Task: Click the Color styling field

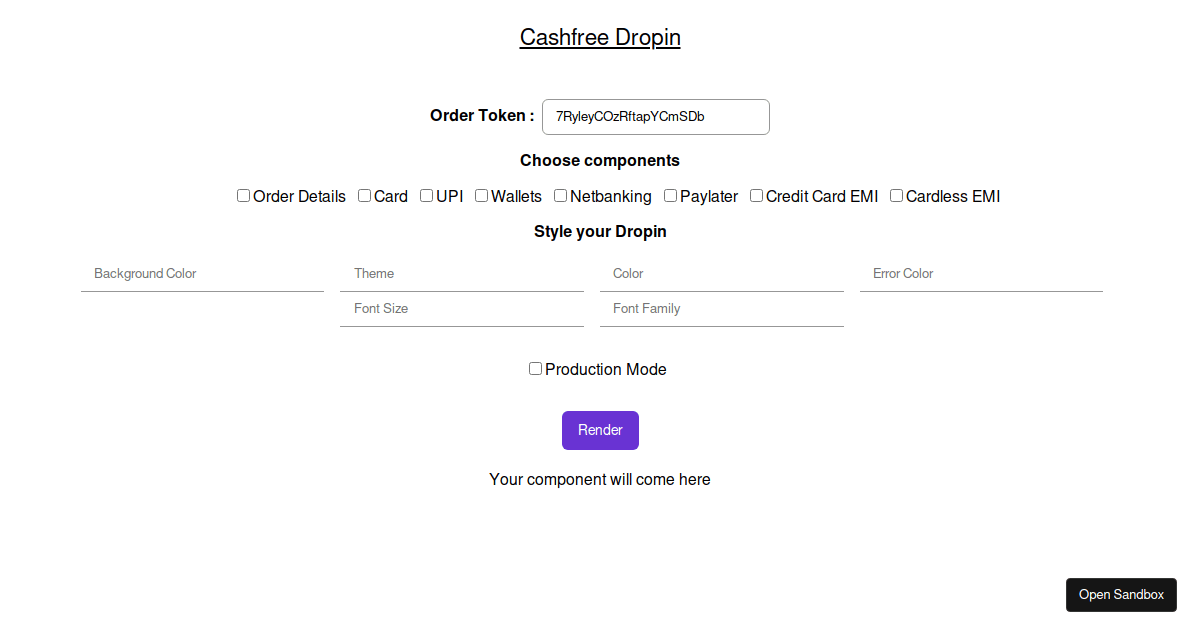Action: (x=722, y=273)
